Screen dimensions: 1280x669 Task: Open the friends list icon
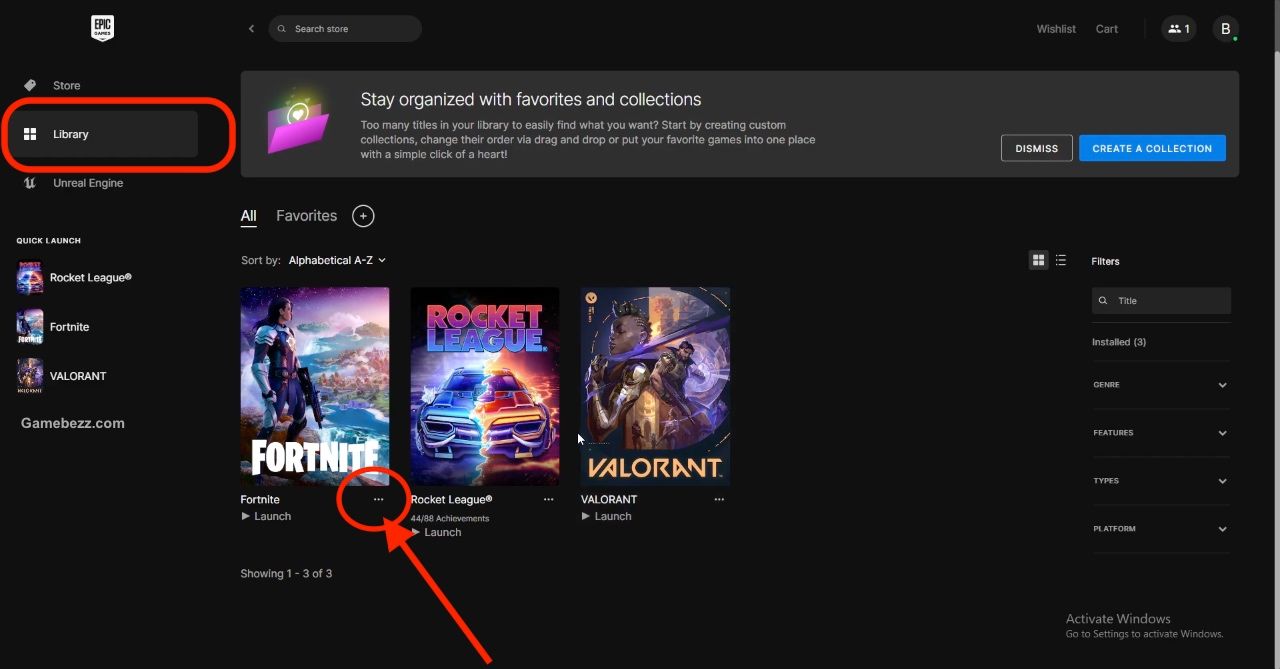click(x=1177, y=29)
